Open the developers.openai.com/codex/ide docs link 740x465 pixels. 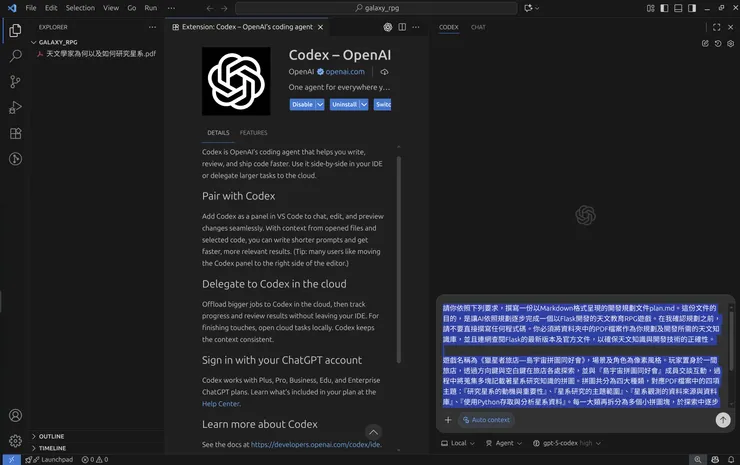(x=316, y=444)
